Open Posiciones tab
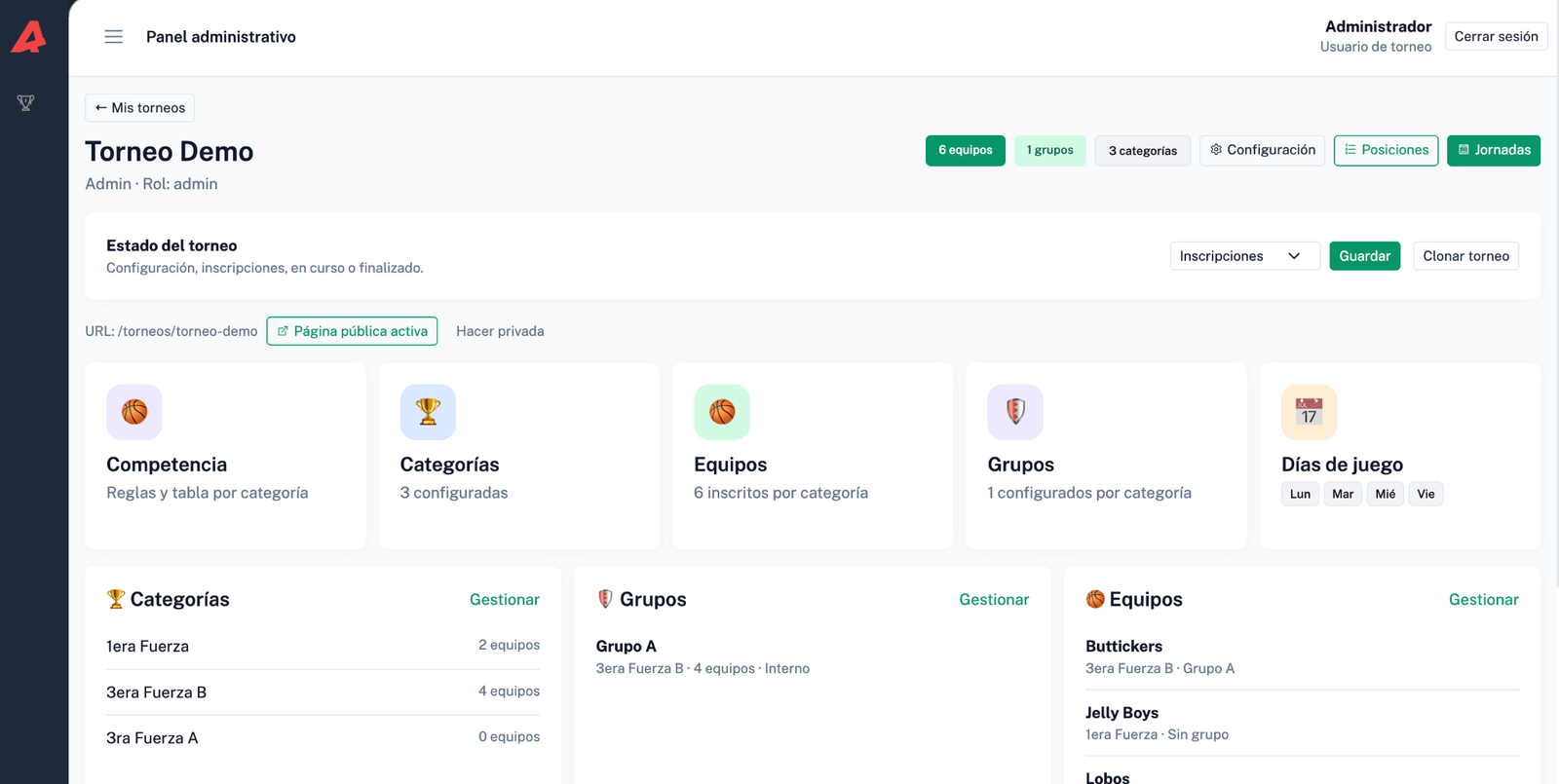Image resolution: width=1559 pixels, height=784 pixels. tap(1386, 150)
